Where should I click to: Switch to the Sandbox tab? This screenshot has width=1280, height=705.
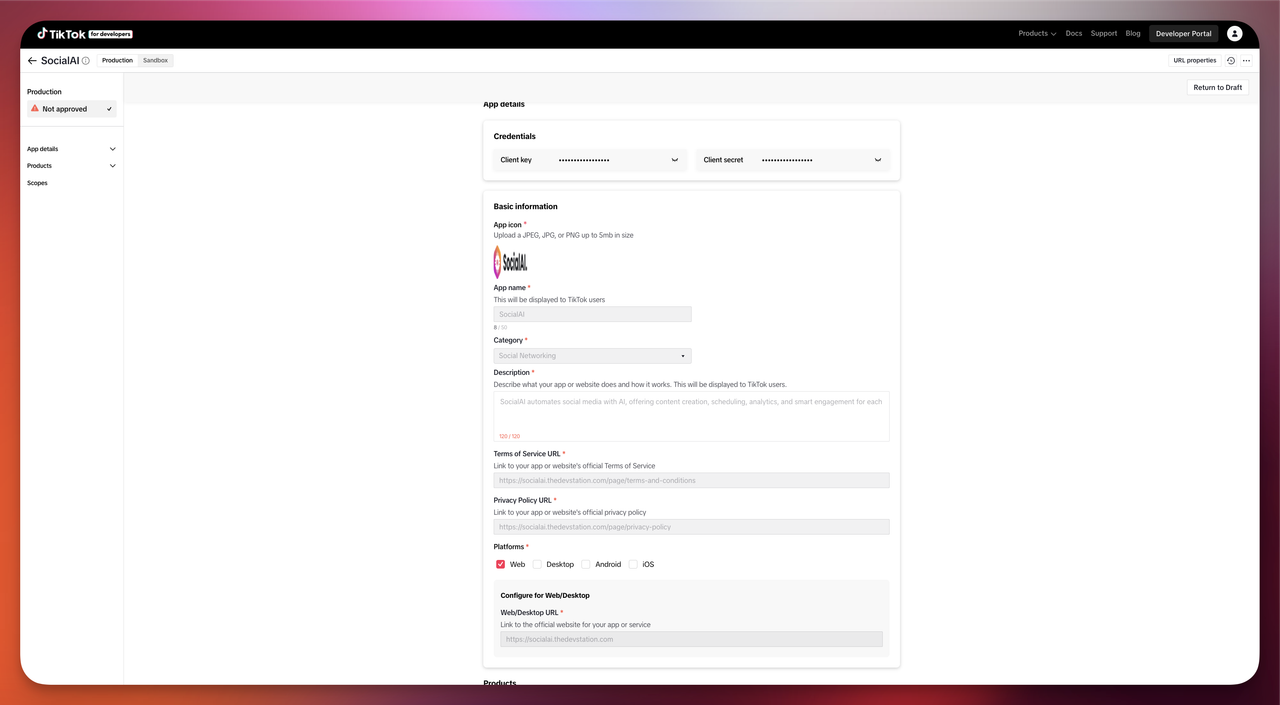click(x=155, y=61)
